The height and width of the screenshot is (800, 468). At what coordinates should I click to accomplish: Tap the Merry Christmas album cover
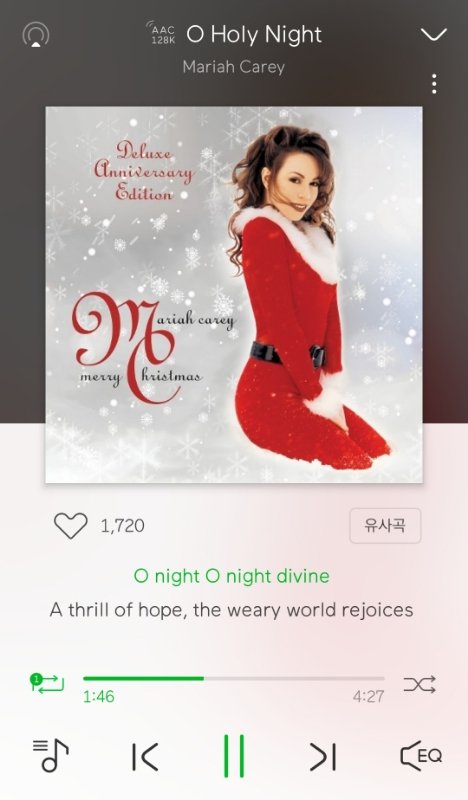click(234, 294)
